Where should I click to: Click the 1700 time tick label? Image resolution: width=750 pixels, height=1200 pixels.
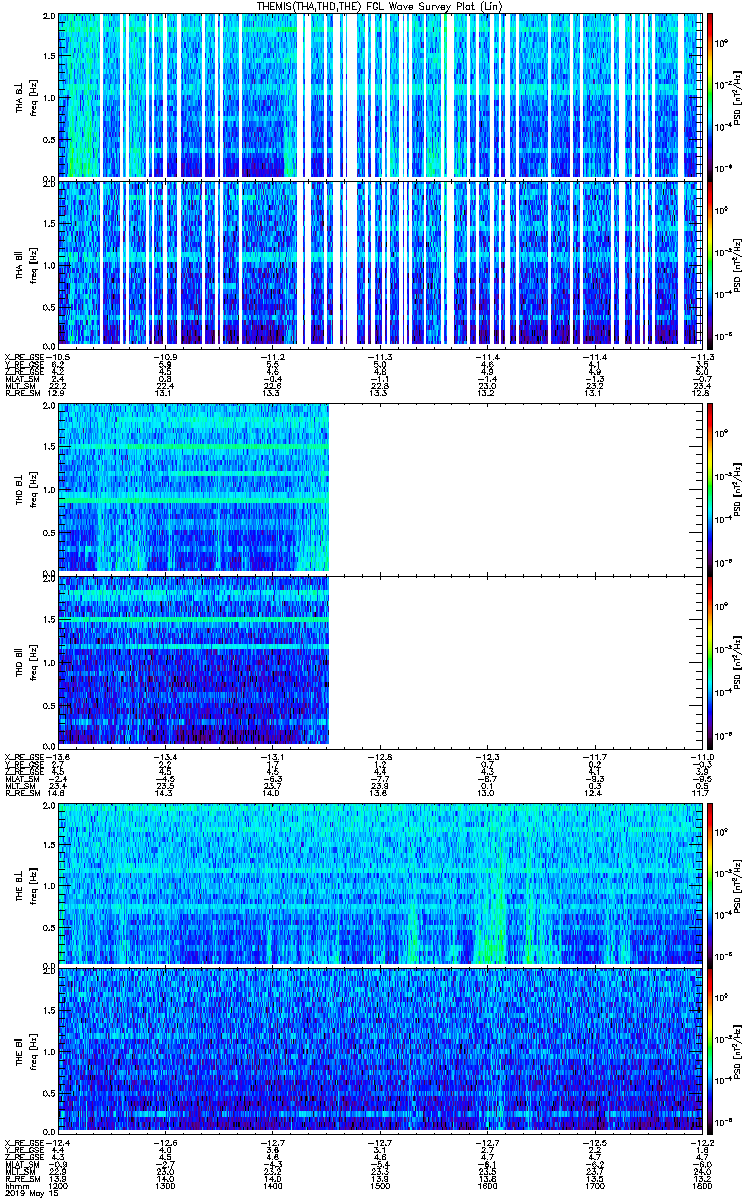[594, 1186]
